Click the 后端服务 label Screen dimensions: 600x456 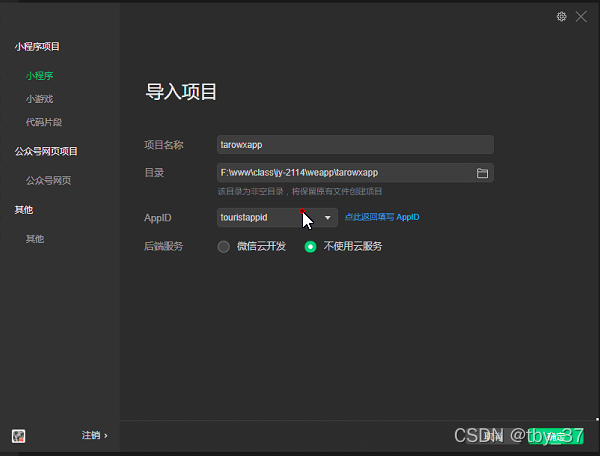(163, 246)
